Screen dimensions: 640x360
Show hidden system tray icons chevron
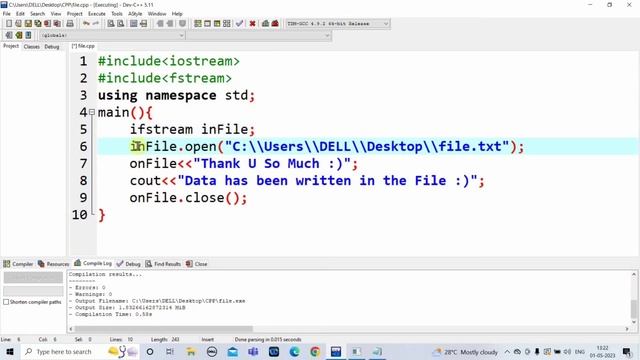pyautogui.click(x=507, y=351)
